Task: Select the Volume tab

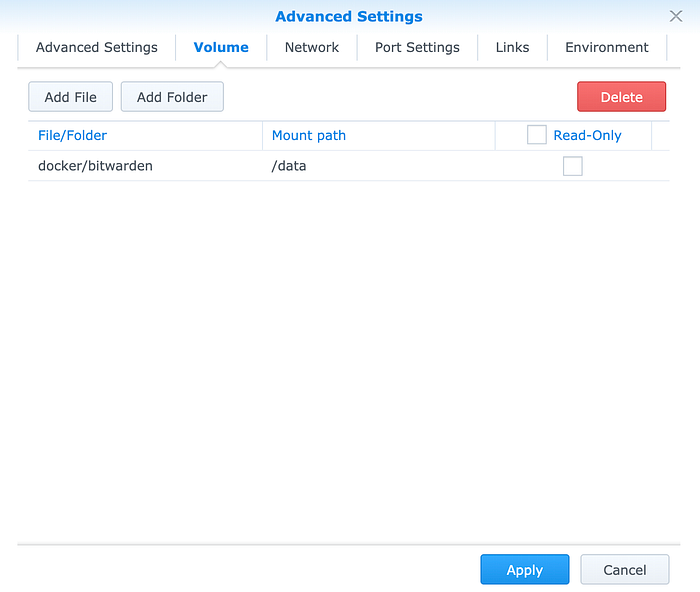Action: click(x=221, y=47)
